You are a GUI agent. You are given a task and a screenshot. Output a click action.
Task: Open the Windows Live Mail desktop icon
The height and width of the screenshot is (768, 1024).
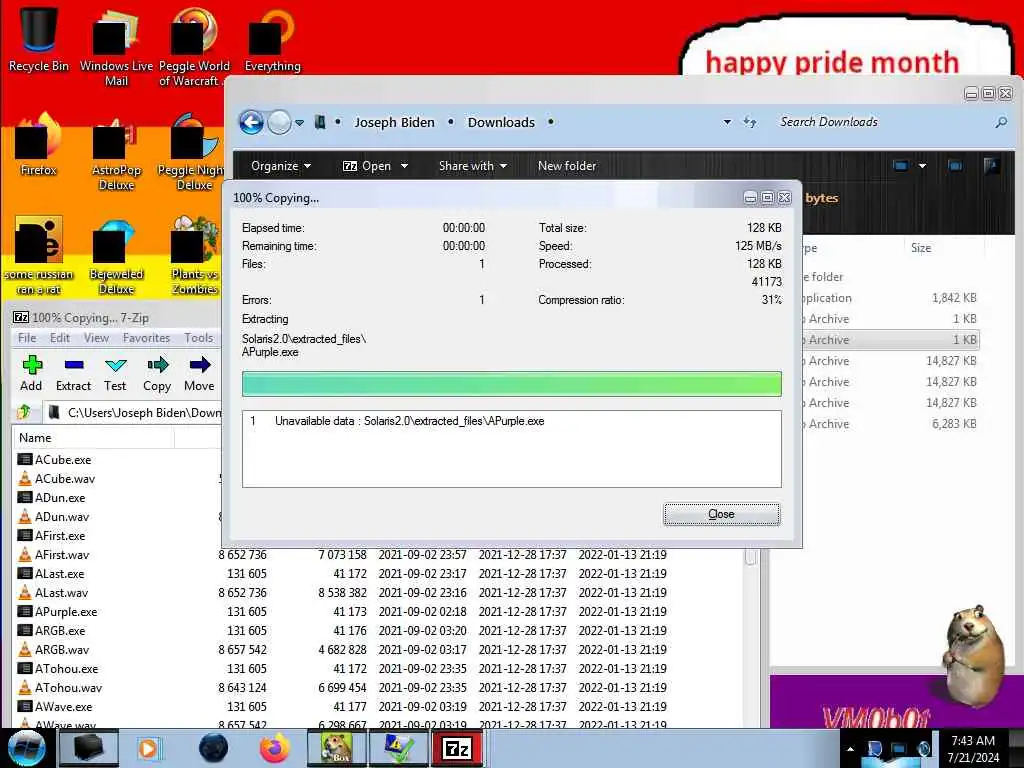tap(116, 47)
